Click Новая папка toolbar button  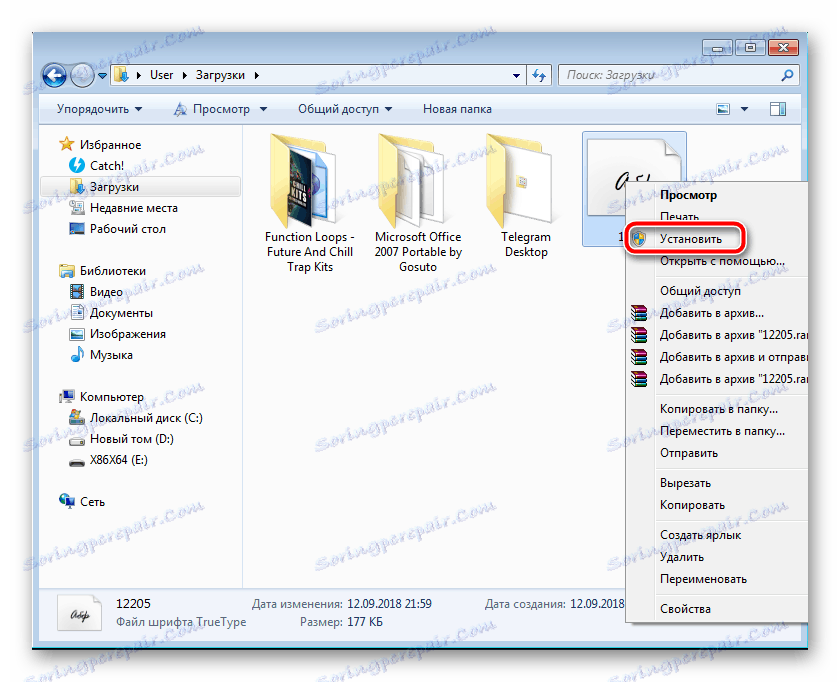456,109
